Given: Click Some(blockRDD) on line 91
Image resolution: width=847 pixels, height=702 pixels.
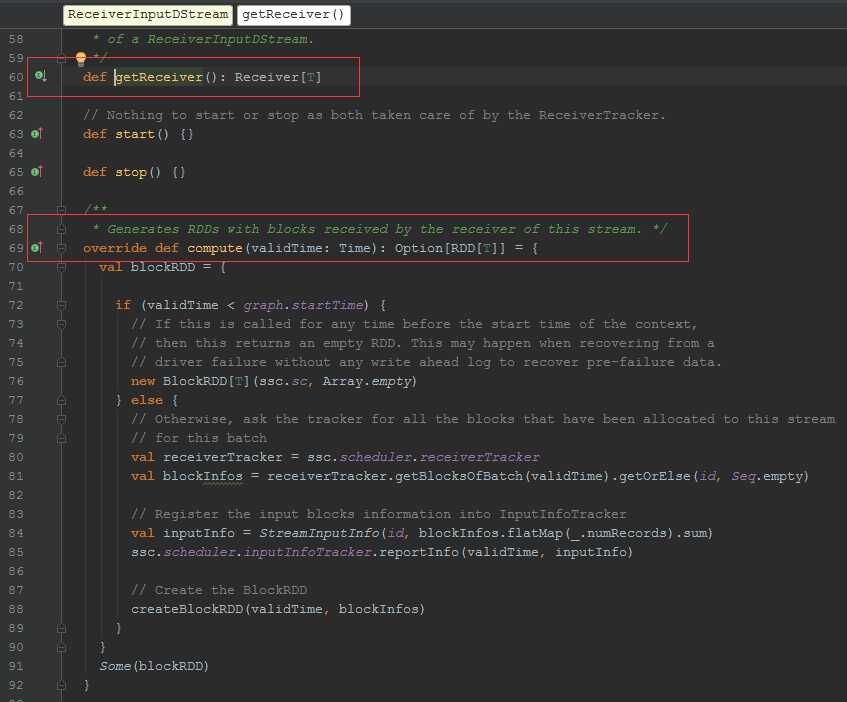Looking at the screenshot, I should point(154,666).
